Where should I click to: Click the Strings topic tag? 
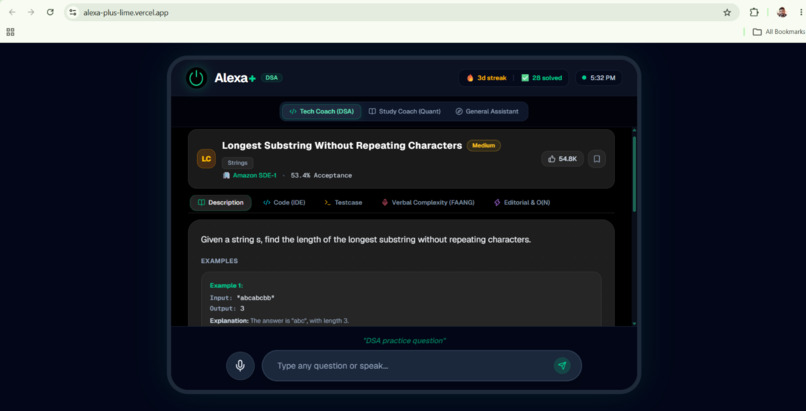pyautogui.click(x=237, y=163)
